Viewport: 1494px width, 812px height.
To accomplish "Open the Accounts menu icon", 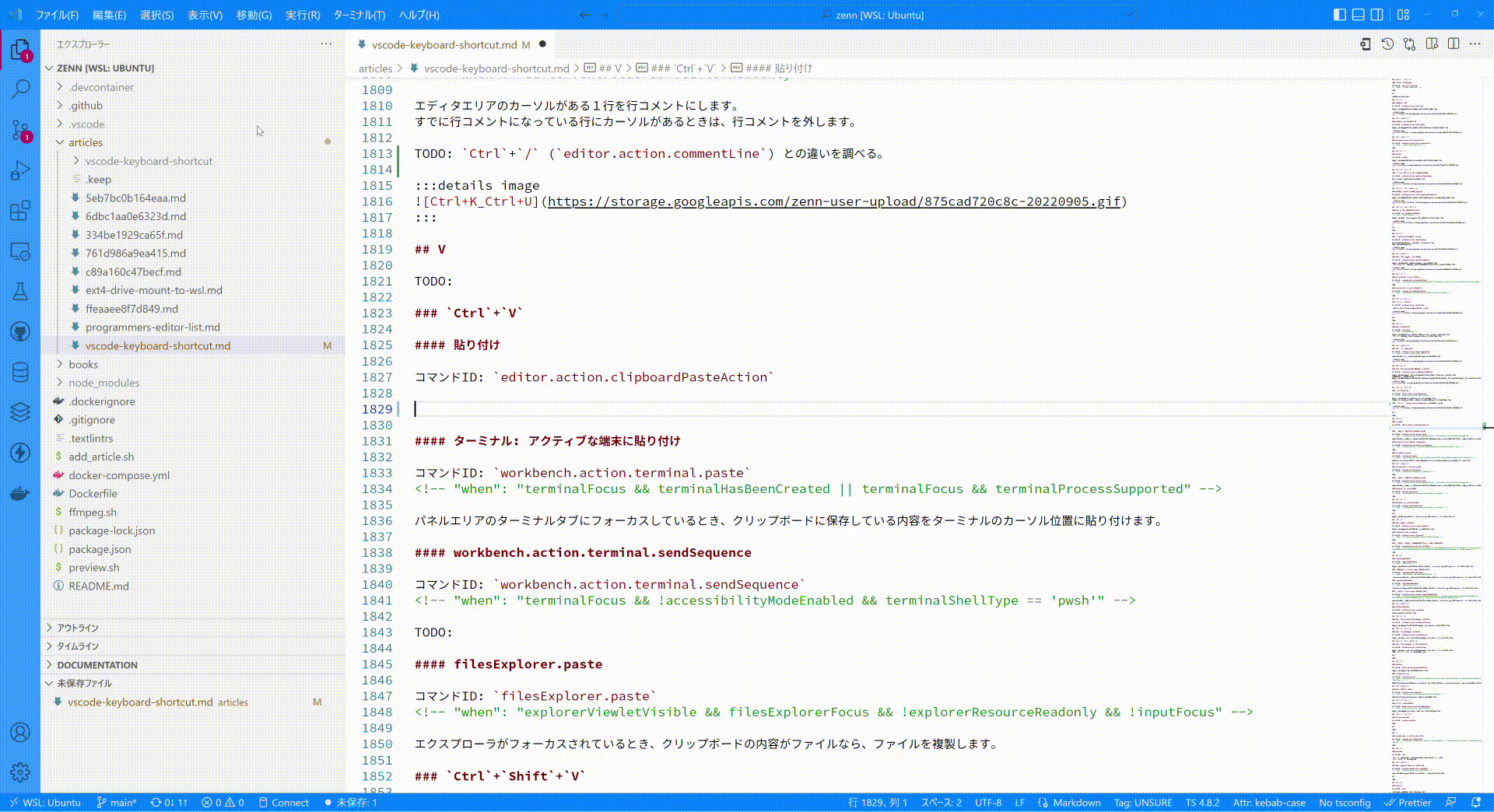I will 20,732.
